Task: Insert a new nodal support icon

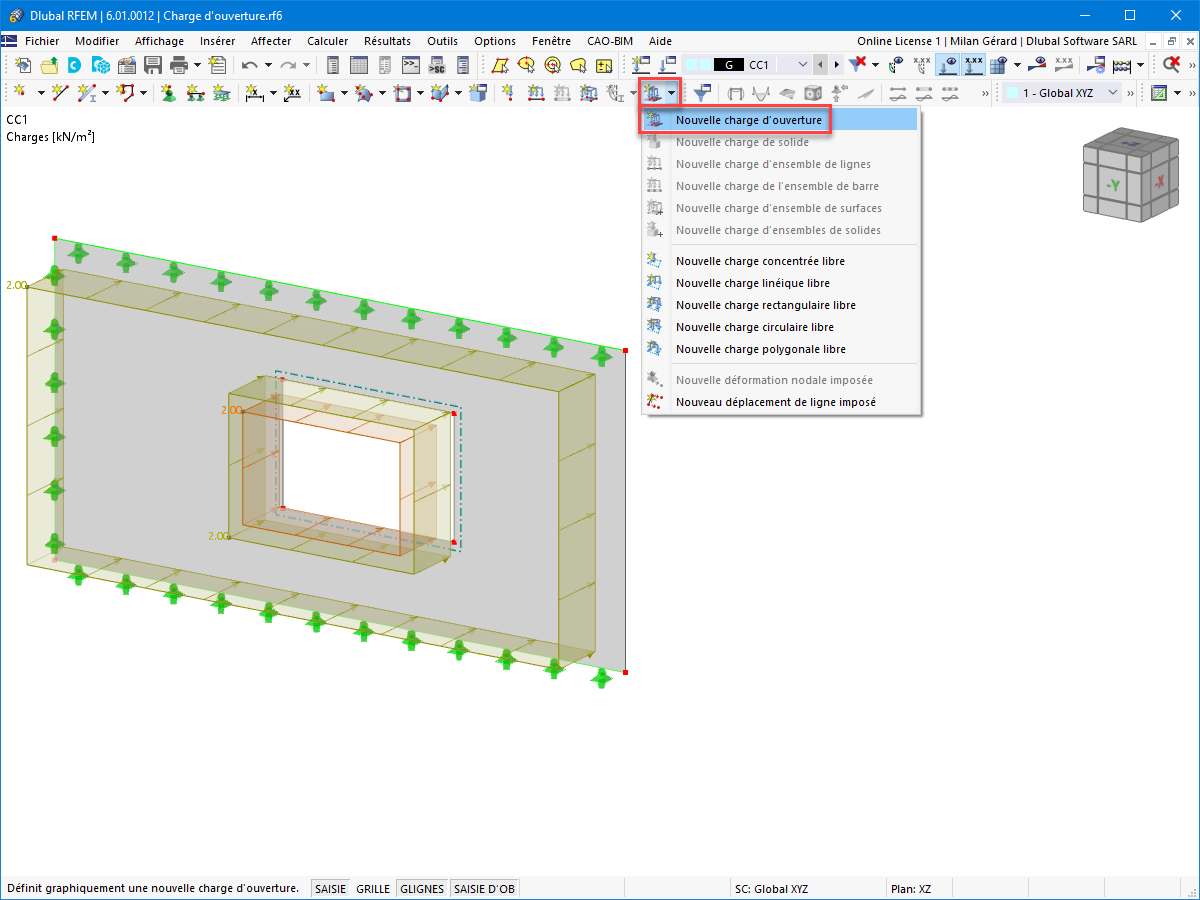Action: pos(168,93)
